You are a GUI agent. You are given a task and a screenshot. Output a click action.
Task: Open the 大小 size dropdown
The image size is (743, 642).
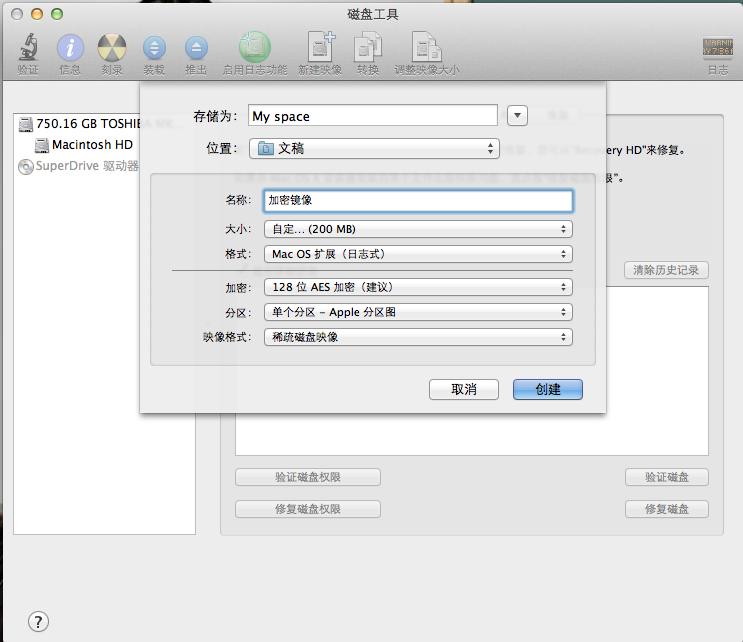pyautogui.click(x=418, y=229)
